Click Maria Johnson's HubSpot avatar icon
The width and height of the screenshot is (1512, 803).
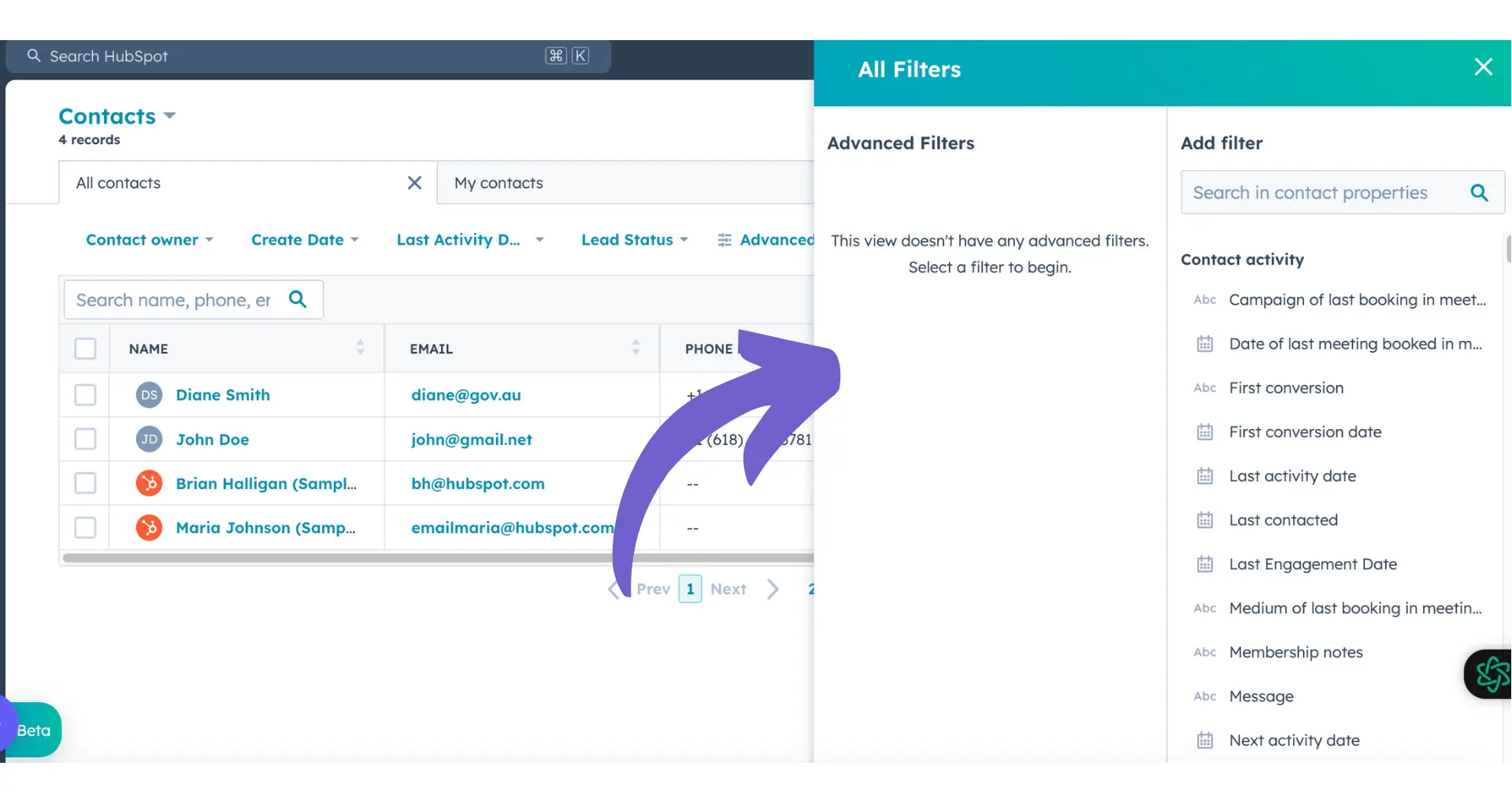[149, 527]
